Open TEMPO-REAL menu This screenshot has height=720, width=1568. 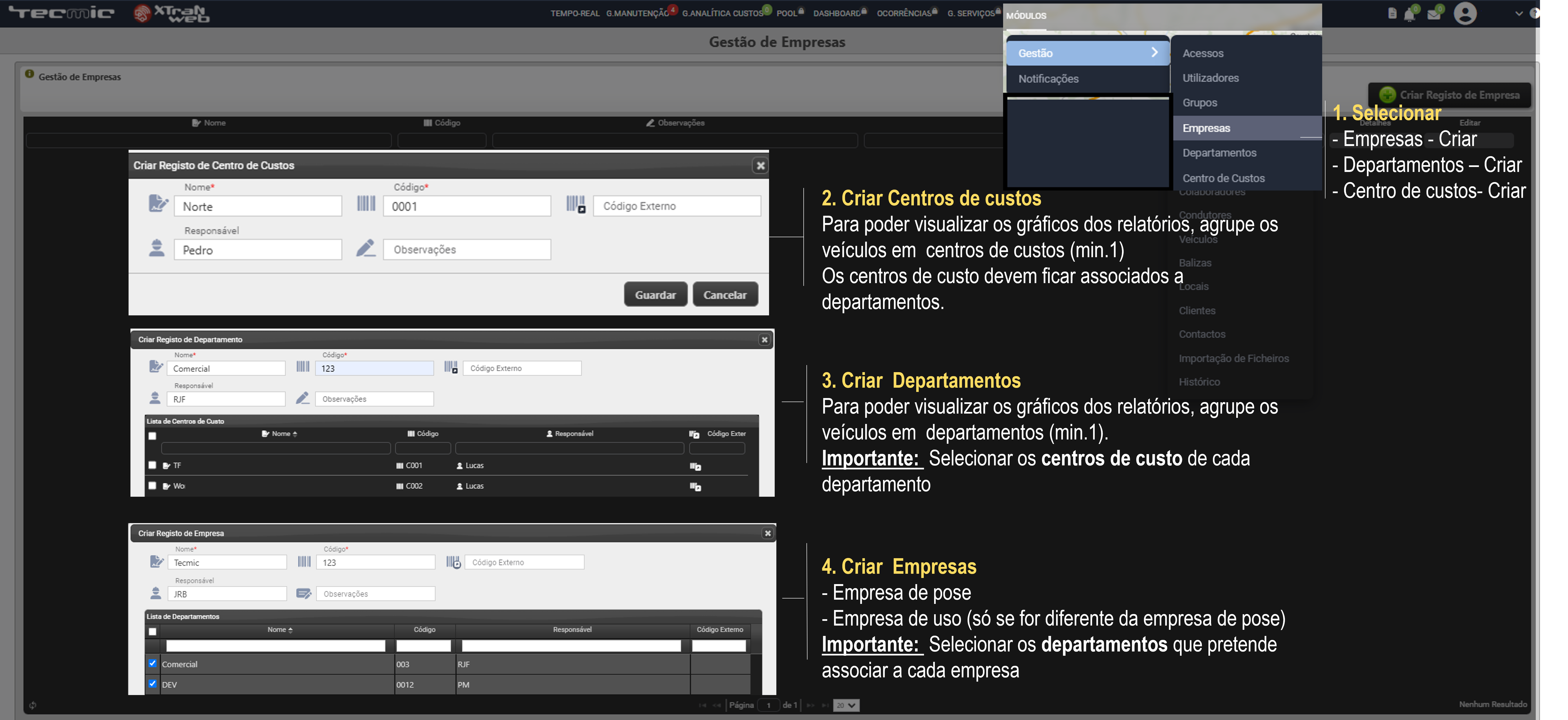(575, 13)
